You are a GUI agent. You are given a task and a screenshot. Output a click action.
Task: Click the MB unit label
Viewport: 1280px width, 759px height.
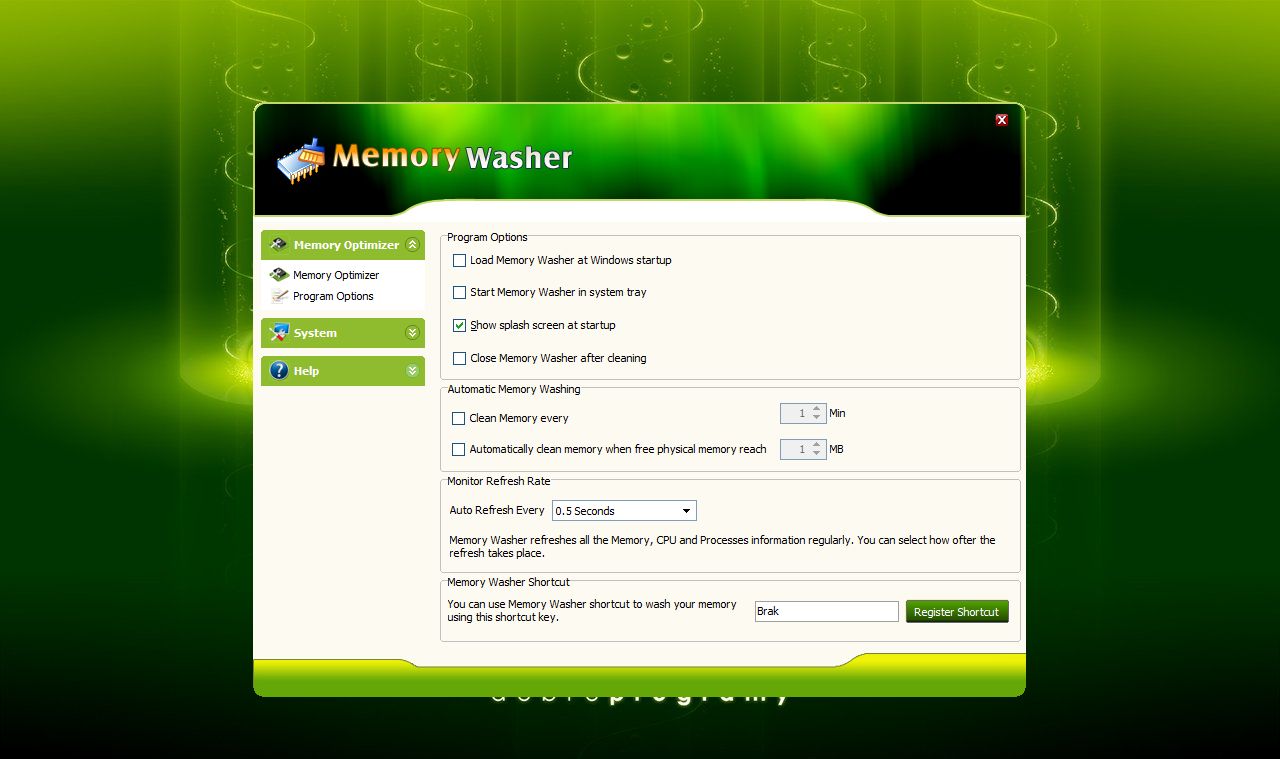click(x=836, y=449)
